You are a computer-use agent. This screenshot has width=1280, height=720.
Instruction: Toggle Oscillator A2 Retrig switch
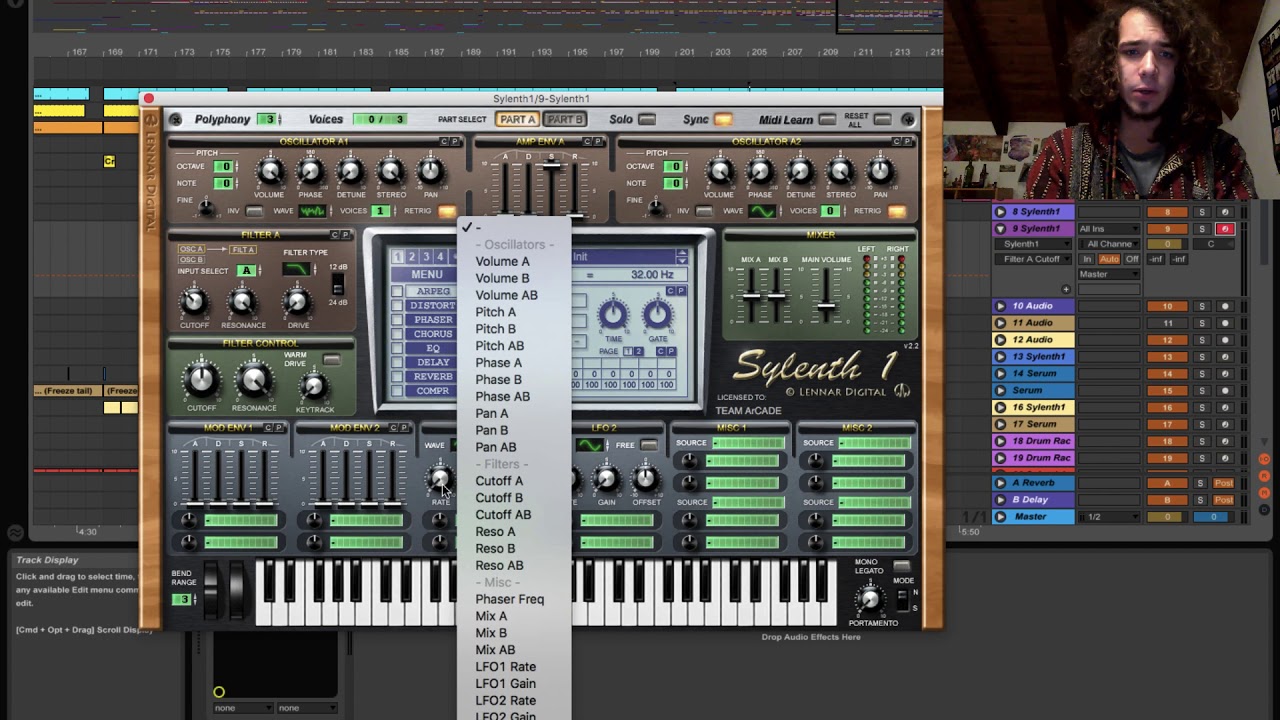pyautogui.click(x=896, y=211)
